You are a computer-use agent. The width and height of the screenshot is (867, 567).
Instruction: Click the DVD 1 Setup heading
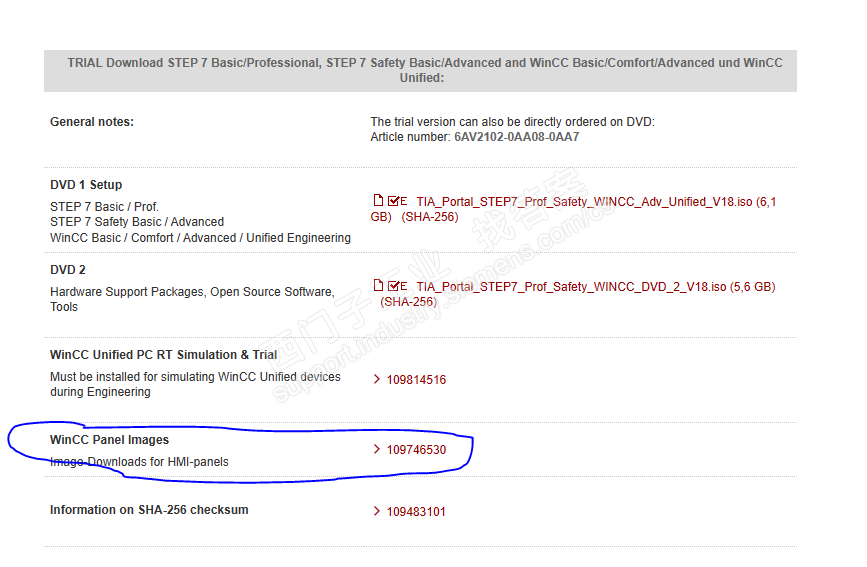(86, 185)
